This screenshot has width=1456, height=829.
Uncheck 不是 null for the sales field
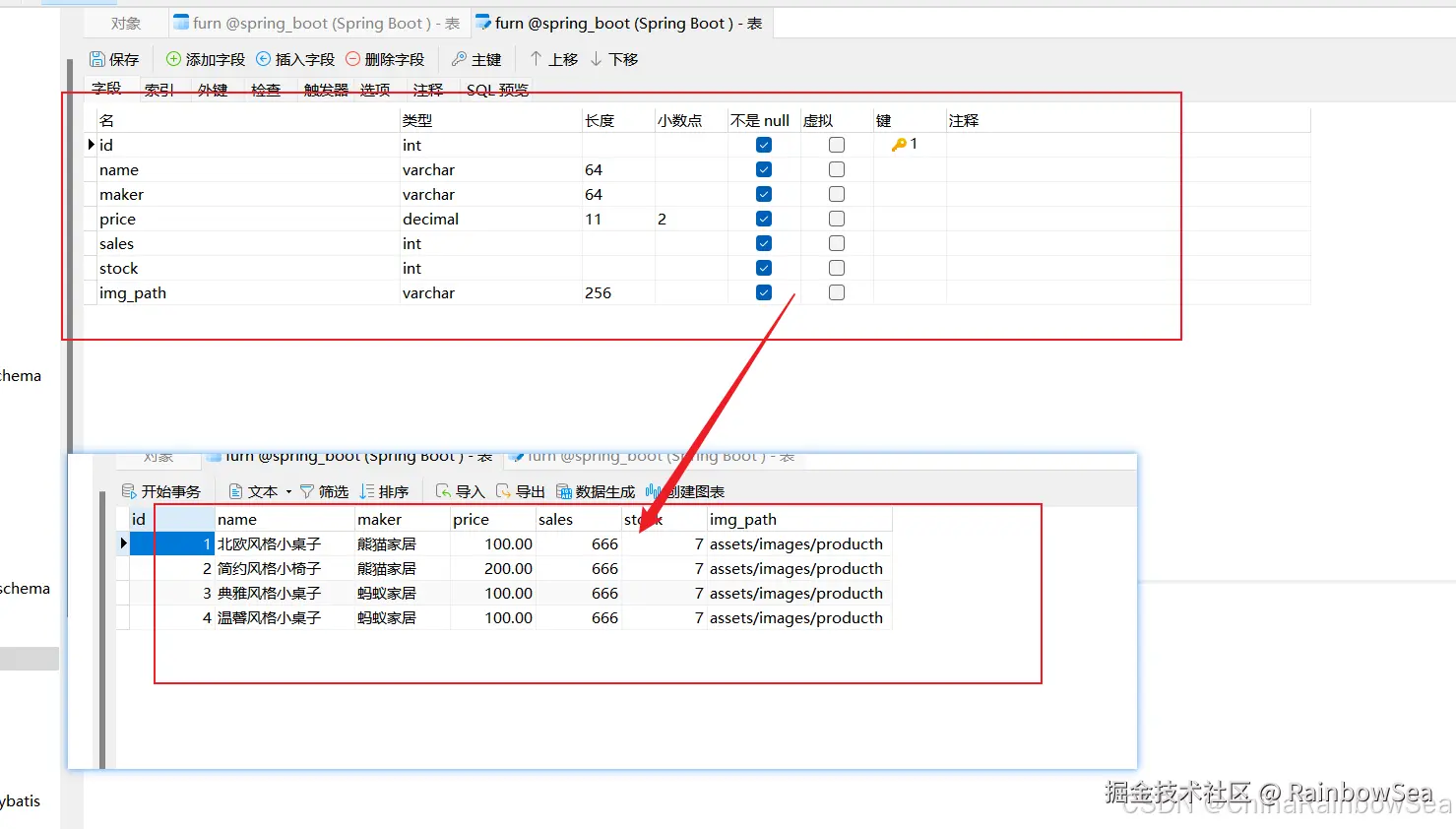[x=764, y=243]
